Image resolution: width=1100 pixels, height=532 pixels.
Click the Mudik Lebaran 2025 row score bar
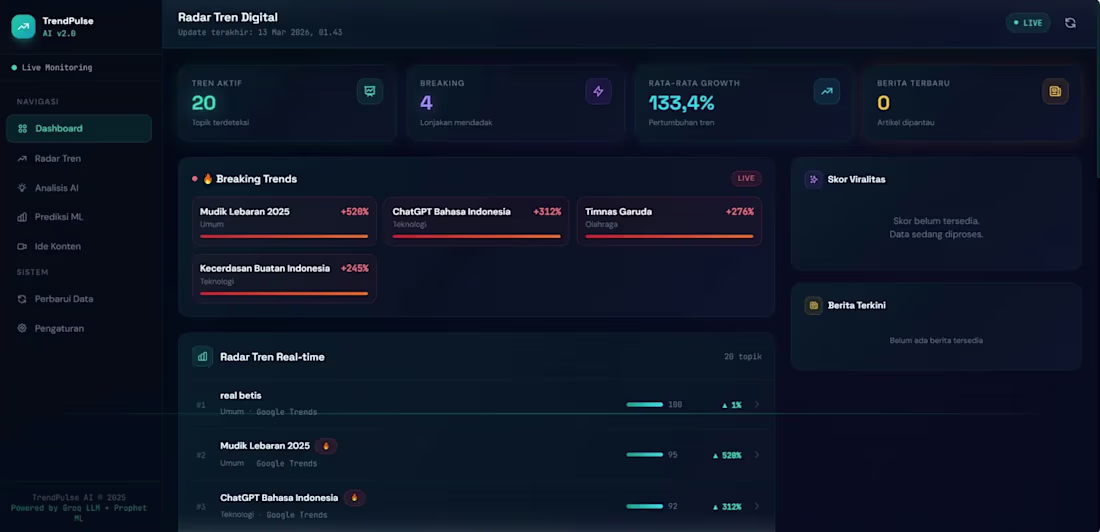click(x=645, y=455)
